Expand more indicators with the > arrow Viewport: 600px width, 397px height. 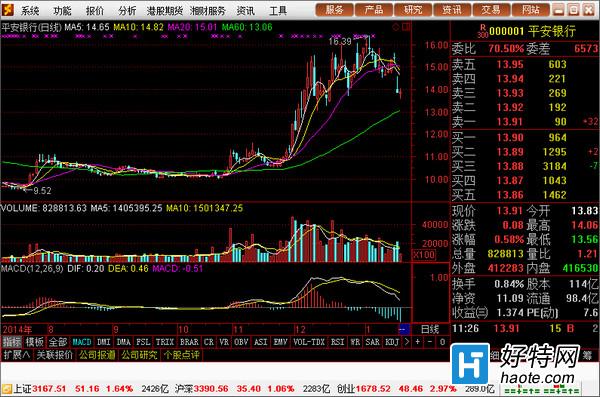(x=407, y=342)
